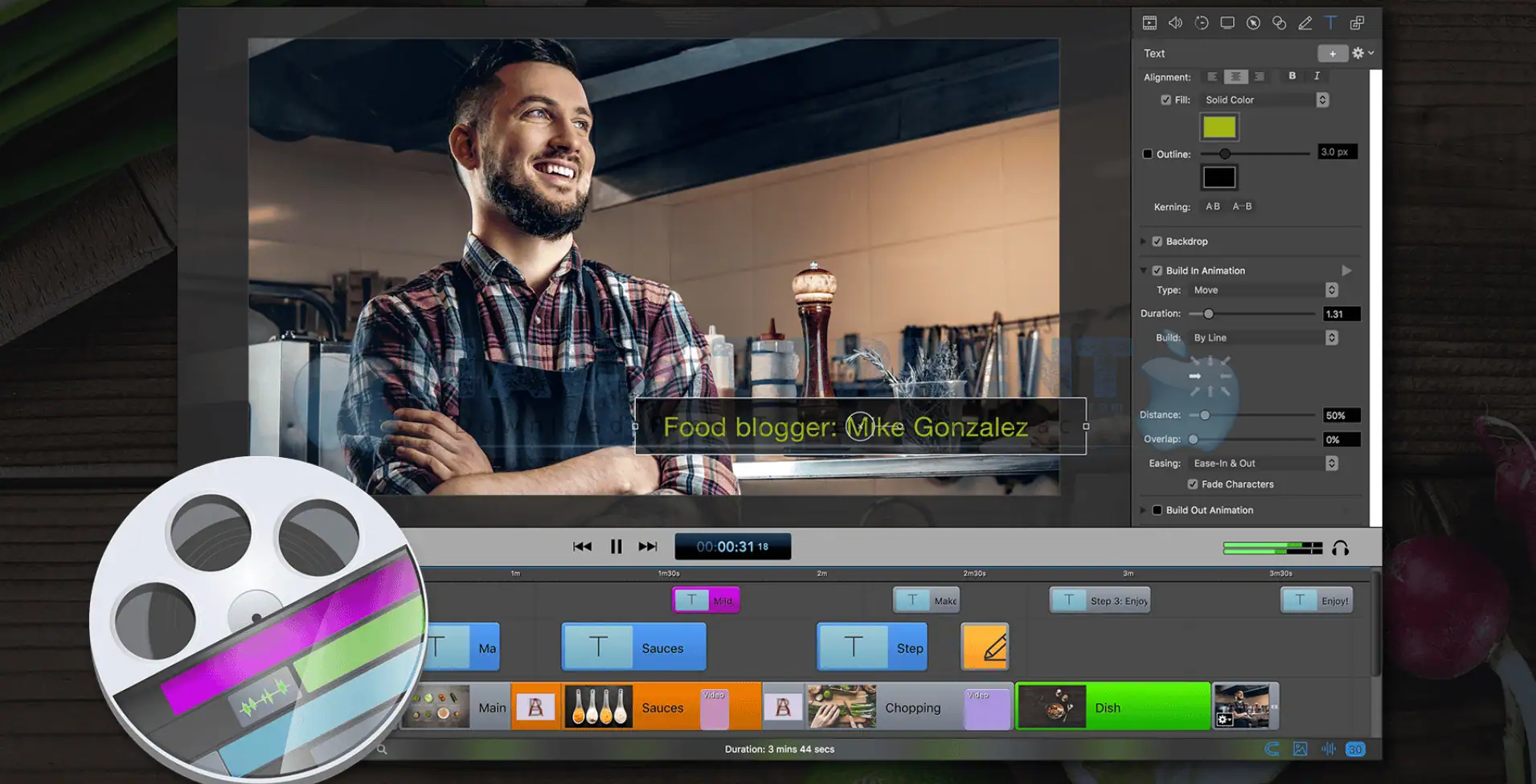Image resolution: width=1536 pixels, height=784 pixels.
Task: Expand the Build Out Animation section
Action: [1143, 510]
